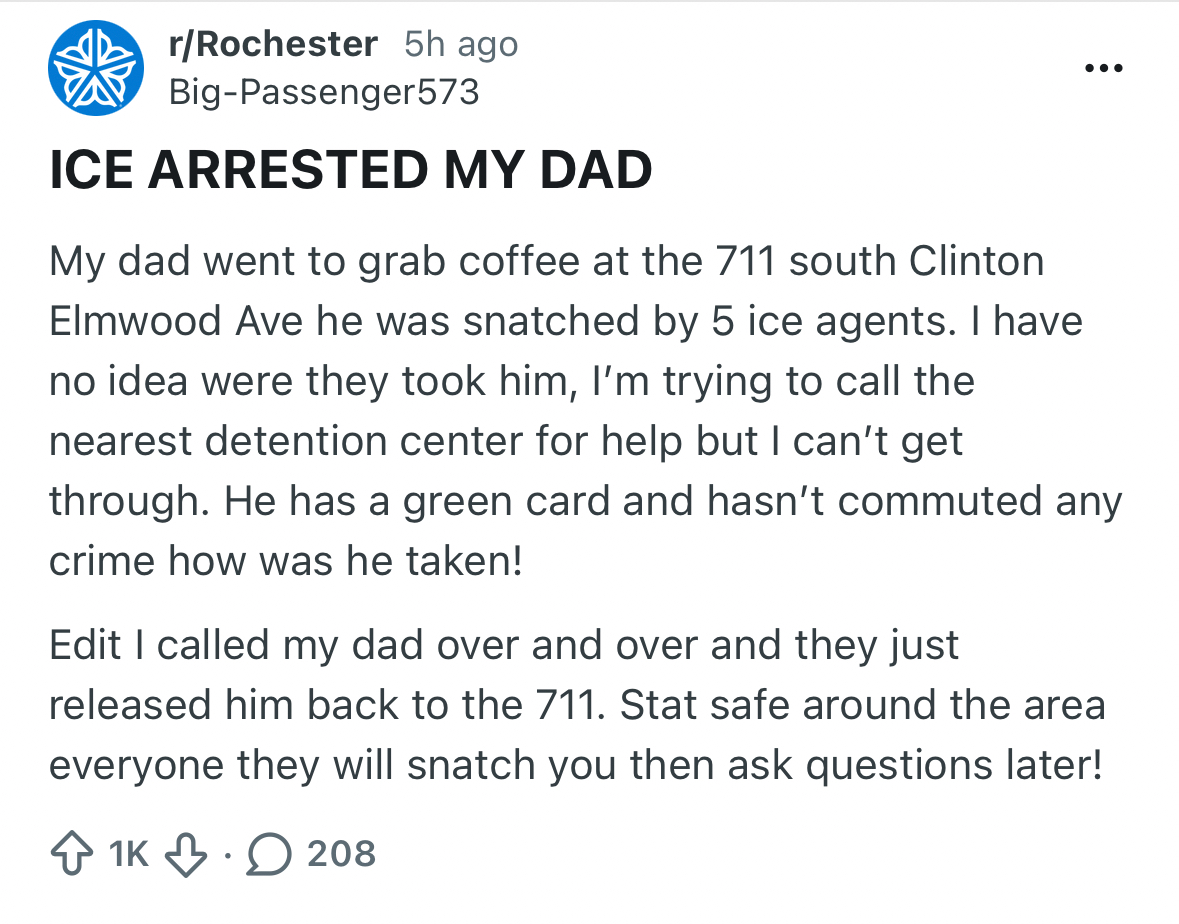This screenshot has width=1179, height=924.
Task: Click the dot separator beside the comment icon
Action: (229, 856)
